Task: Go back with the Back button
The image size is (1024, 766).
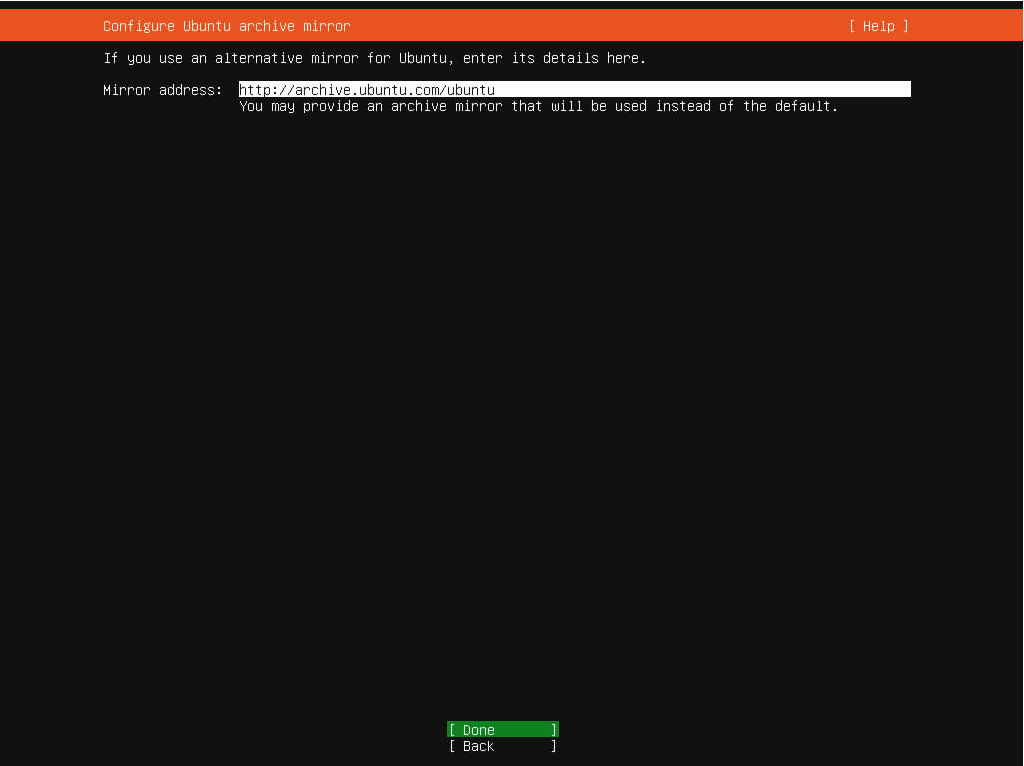Action: pyautogui.click(x=502, y=746)
